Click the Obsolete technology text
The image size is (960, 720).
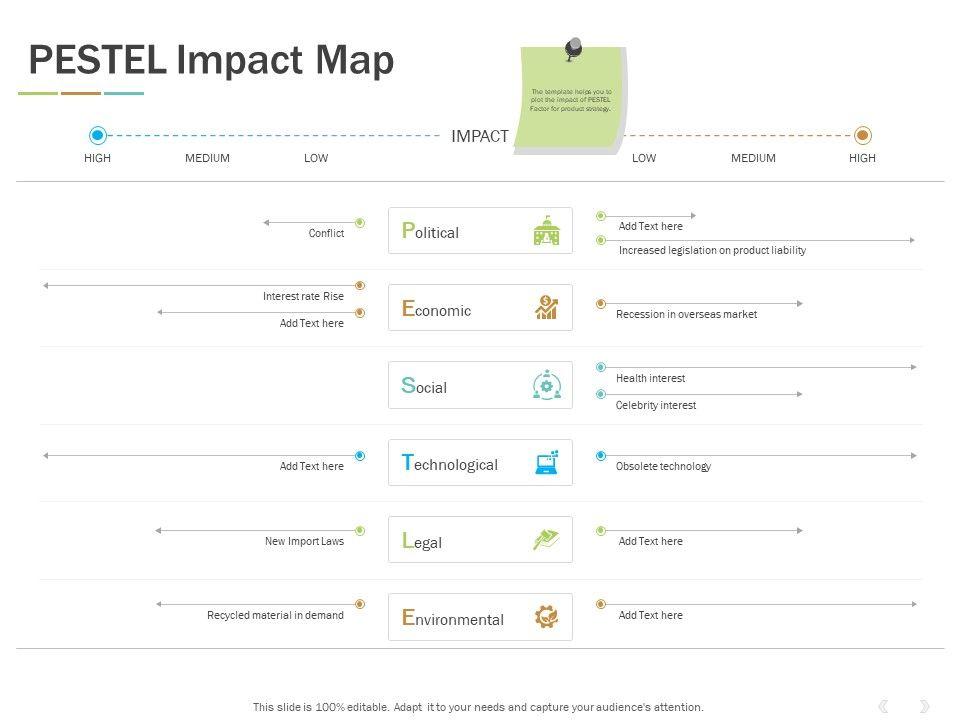coord(663,466)
